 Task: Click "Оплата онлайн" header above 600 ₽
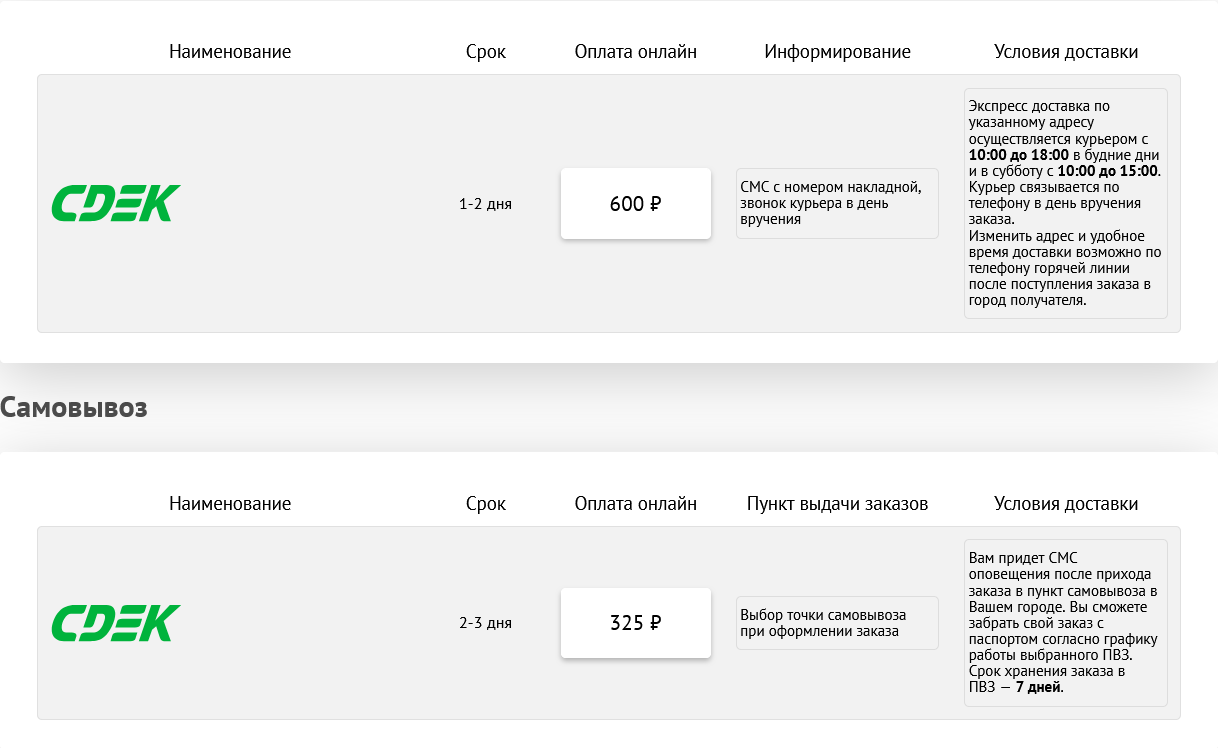point(636,52)
